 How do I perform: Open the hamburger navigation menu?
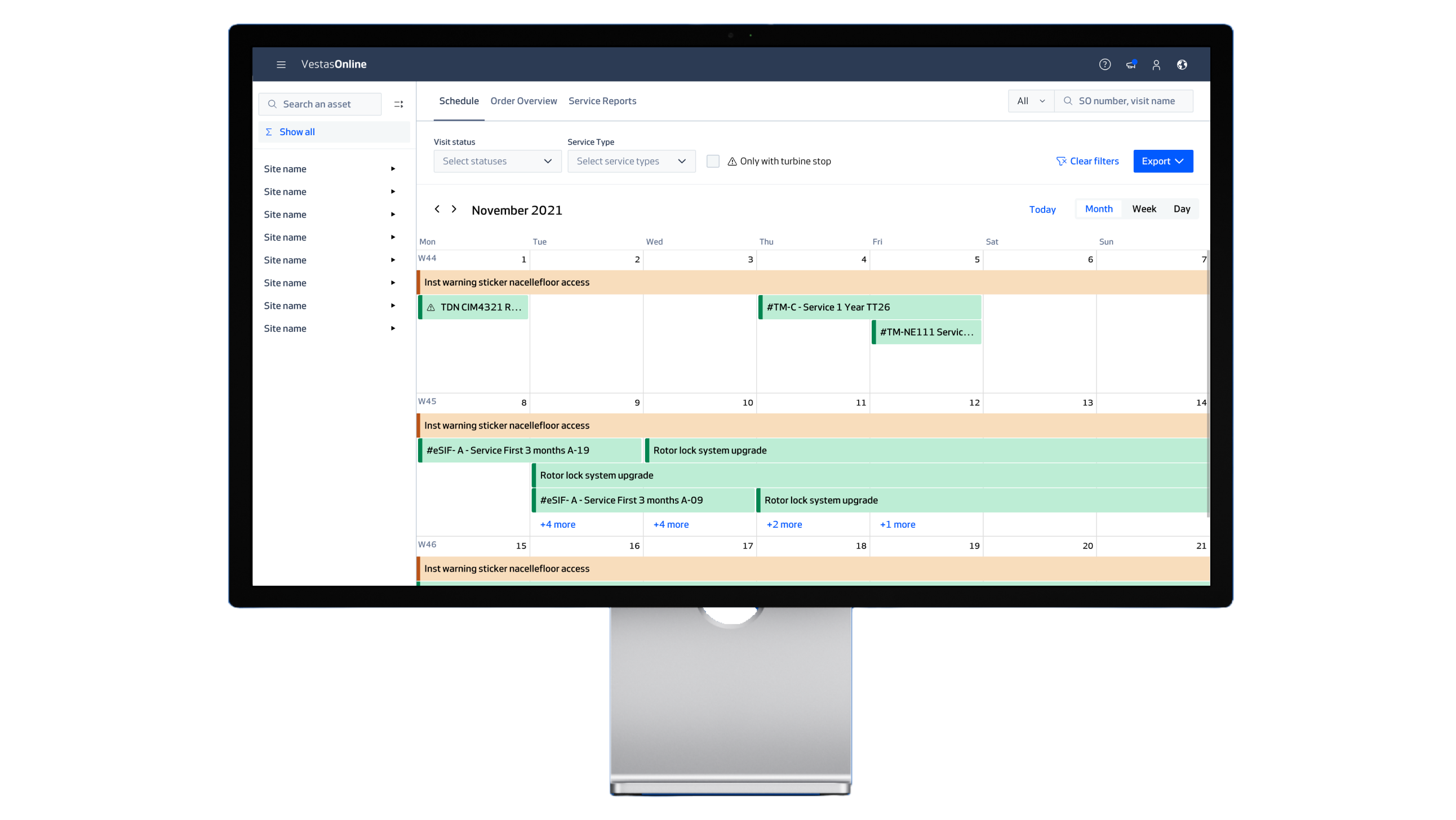click(x=281, y=64)
